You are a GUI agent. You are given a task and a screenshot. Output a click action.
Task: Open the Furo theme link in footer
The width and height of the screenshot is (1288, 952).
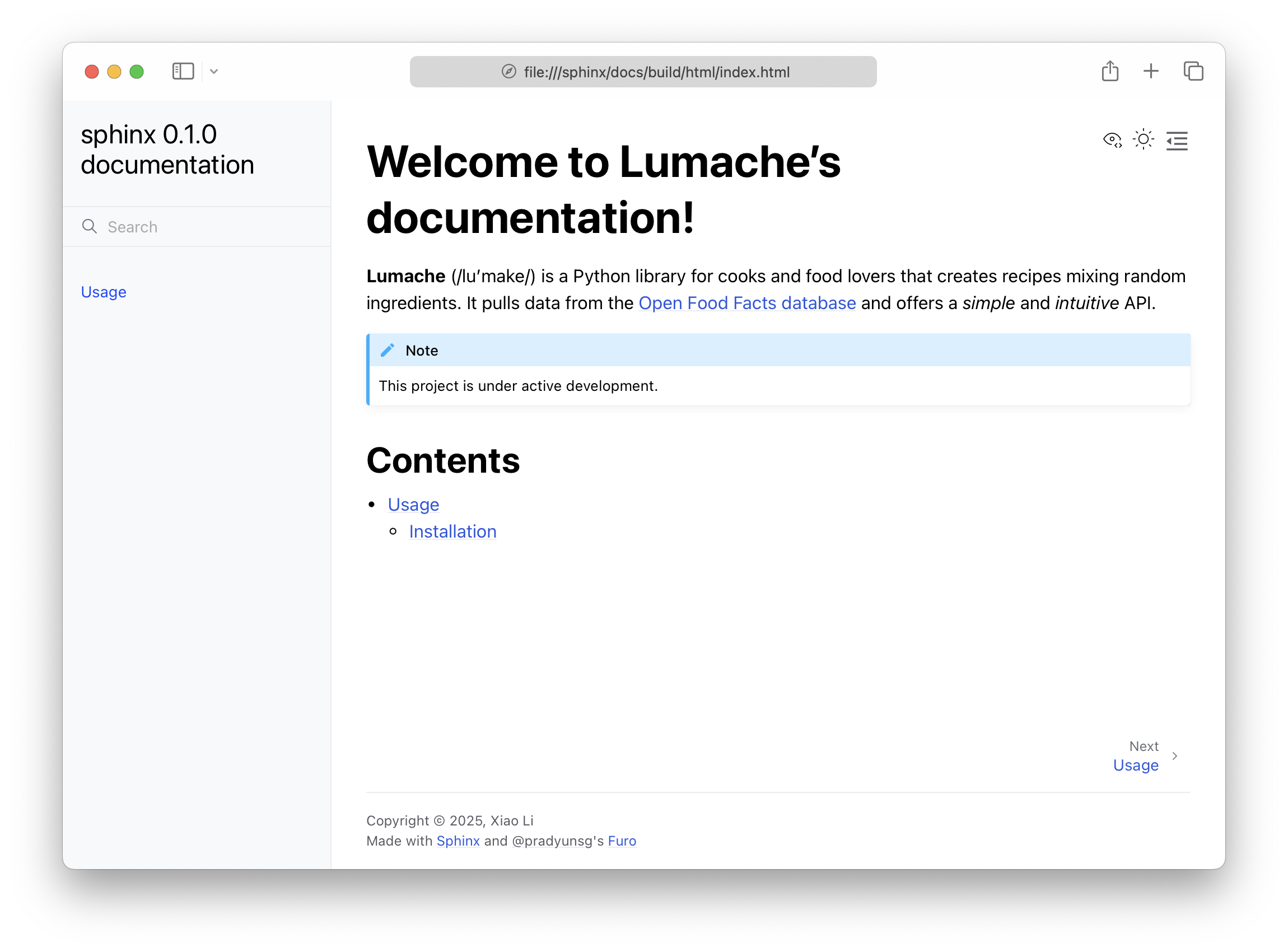coord(622,841)
